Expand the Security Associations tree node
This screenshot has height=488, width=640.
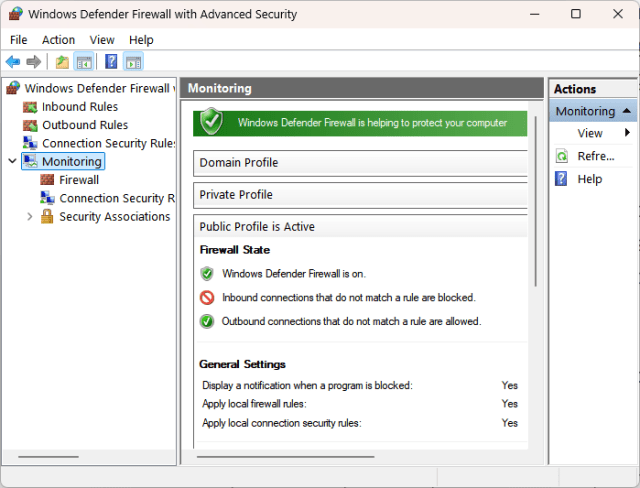pos(30,216)
